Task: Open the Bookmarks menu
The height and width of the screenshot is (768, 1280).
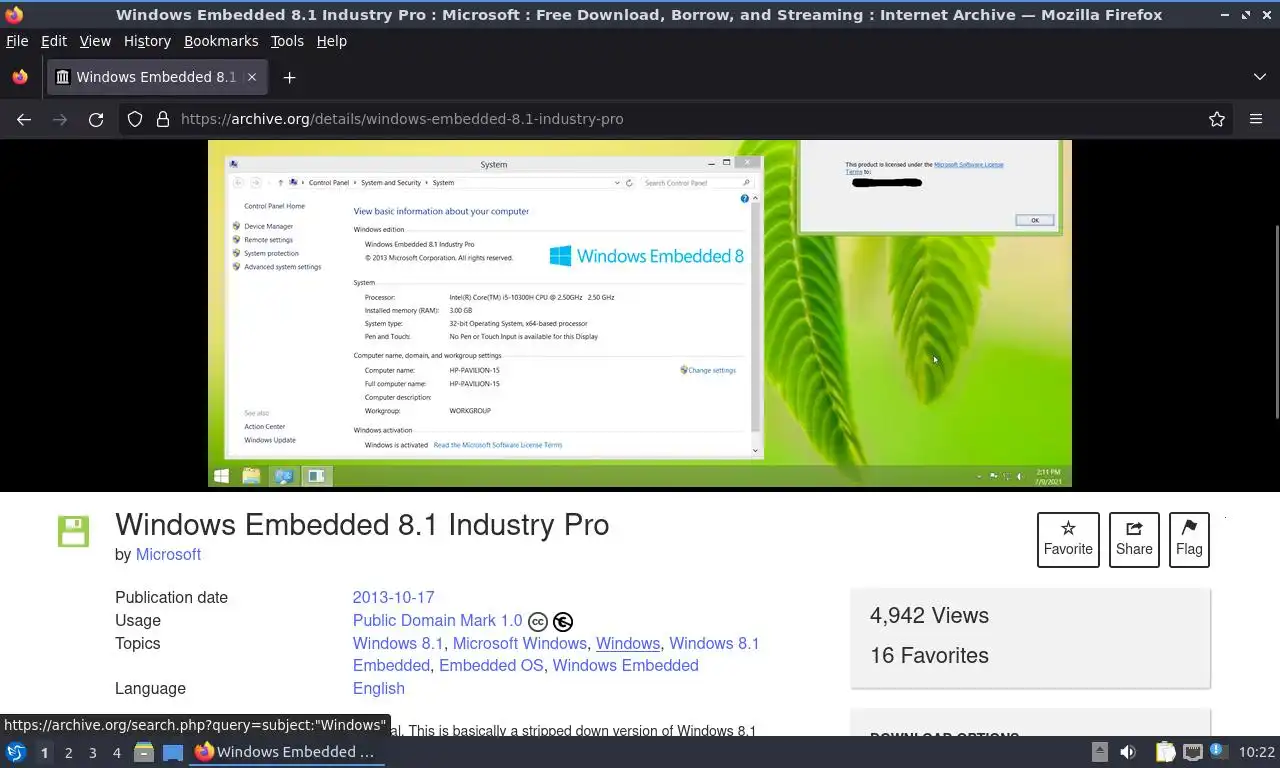Action: point(221,41)
